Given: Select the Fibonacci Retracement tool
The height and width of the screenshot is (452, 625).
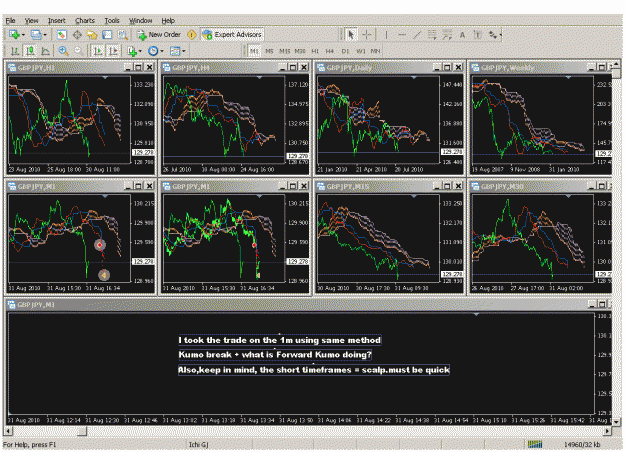Looking at the screenshot, I should (x=447, y=35).
